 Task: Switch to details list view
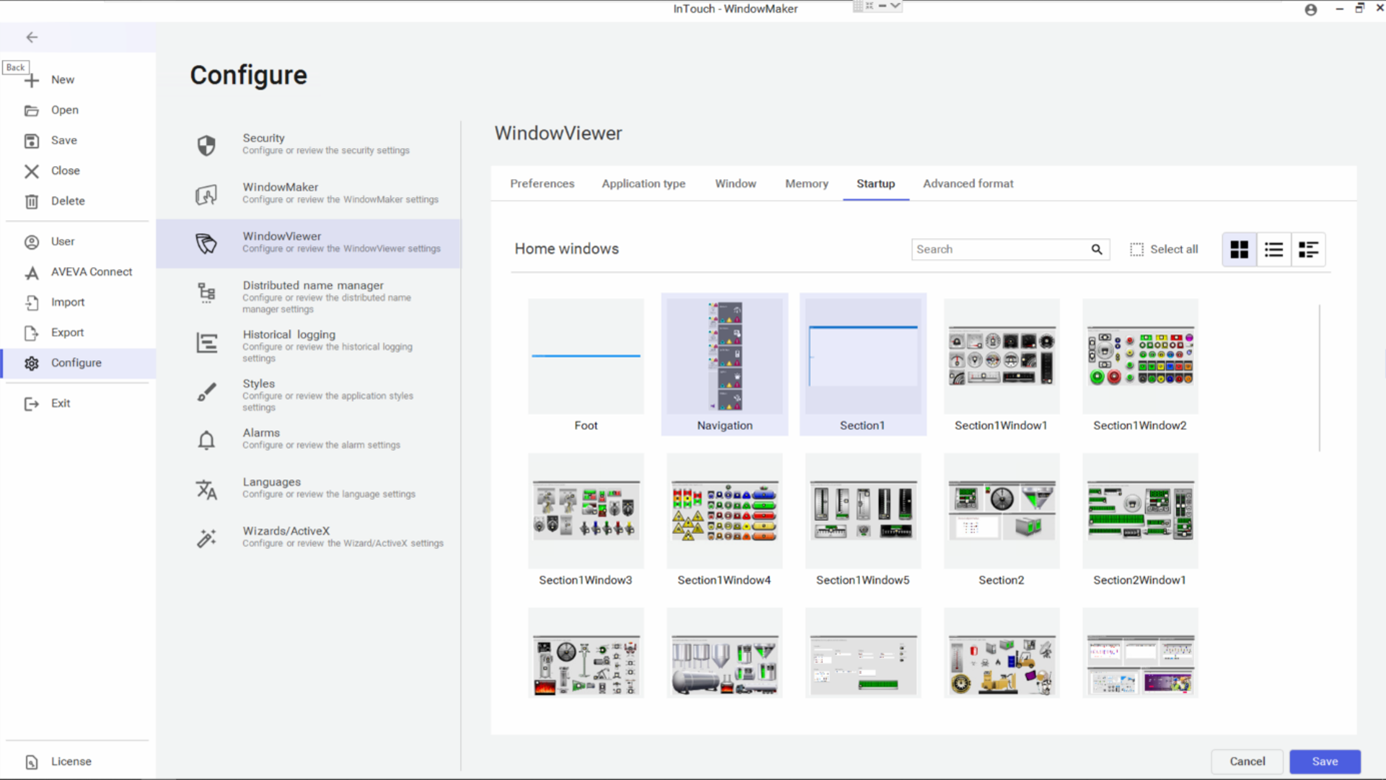click(x=1308, y=249)
